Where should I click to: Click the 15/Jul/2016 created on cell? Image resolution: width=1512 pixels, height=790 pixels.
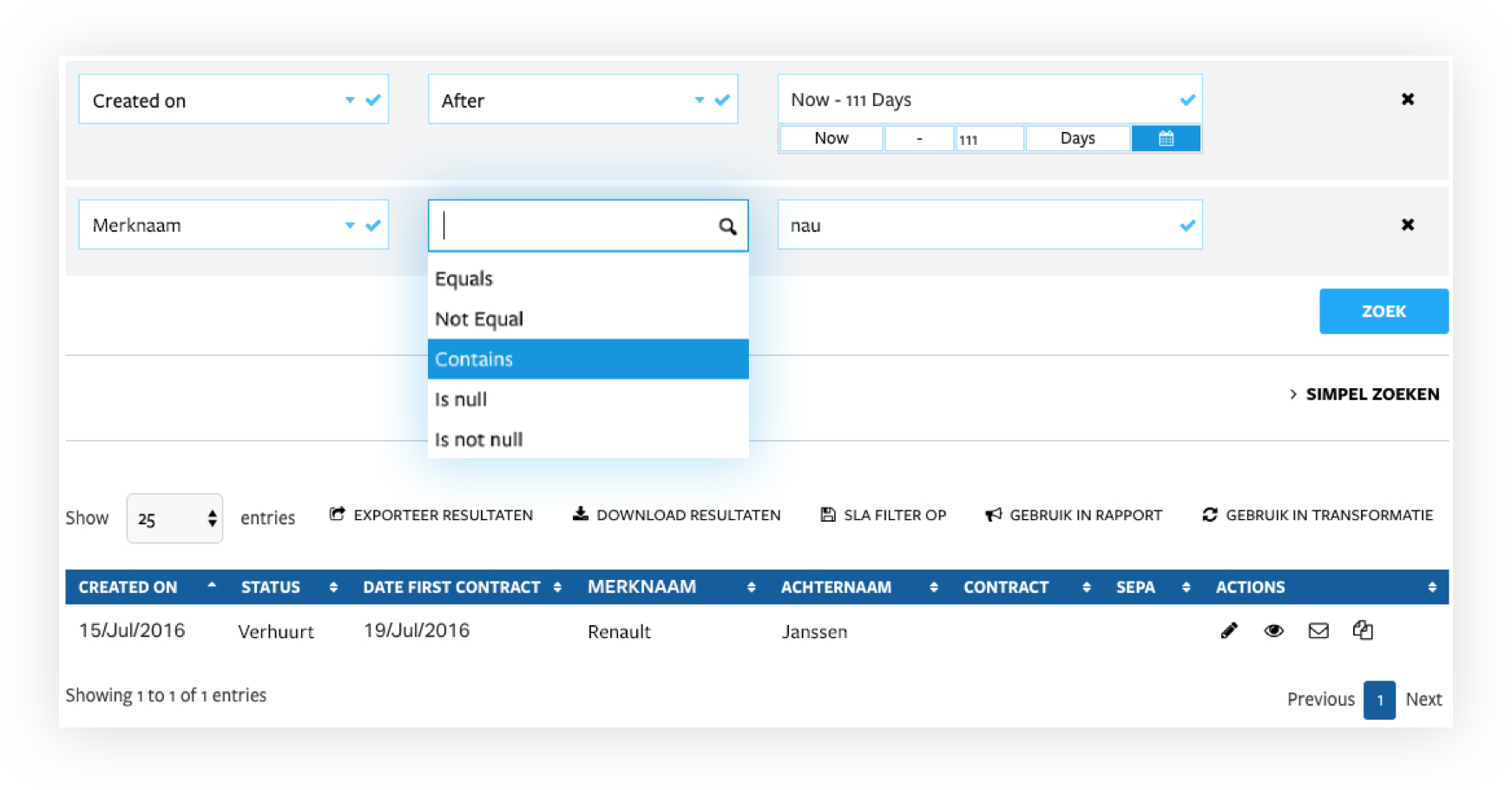[x=132, y=631]
